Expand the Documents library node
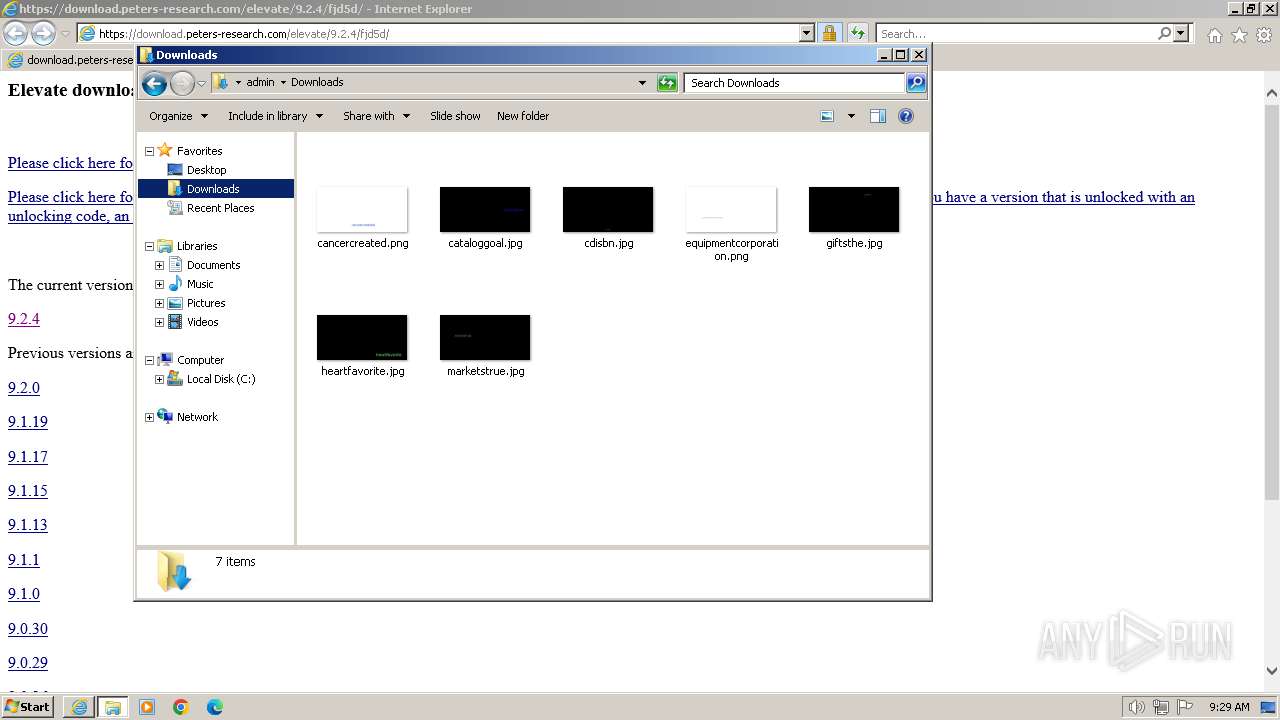This screenshot has width=1280, height=720. pos(159,265)
